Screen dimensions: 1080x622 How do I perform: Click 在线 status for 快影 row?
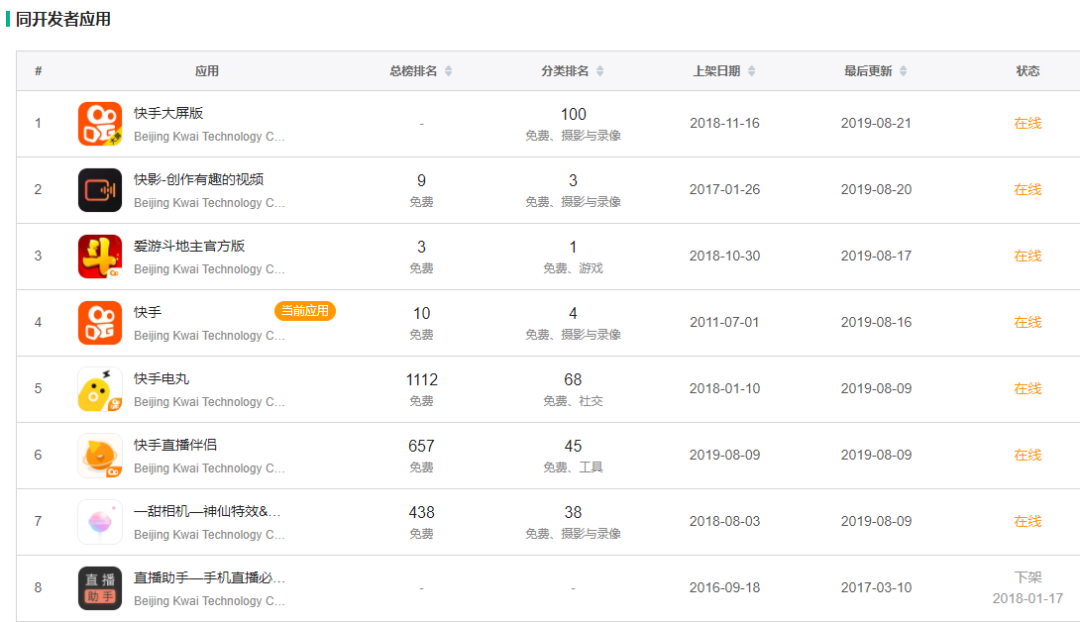coord(1028,189)
